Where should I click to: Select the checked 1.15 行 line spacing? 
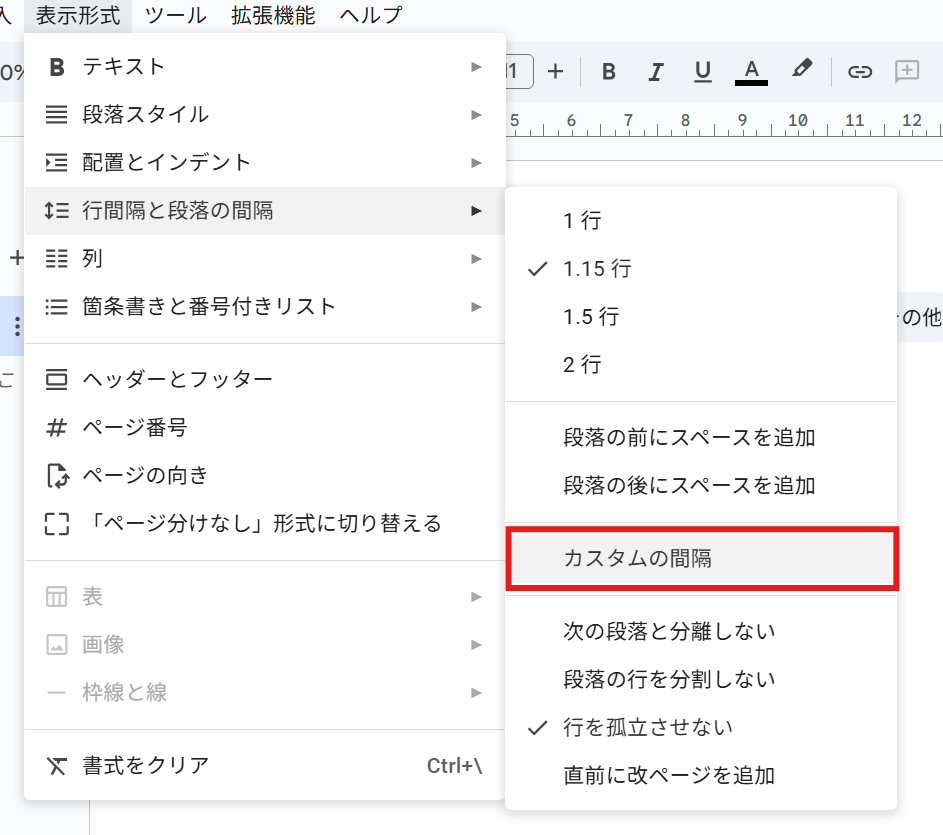coord(597,269)
